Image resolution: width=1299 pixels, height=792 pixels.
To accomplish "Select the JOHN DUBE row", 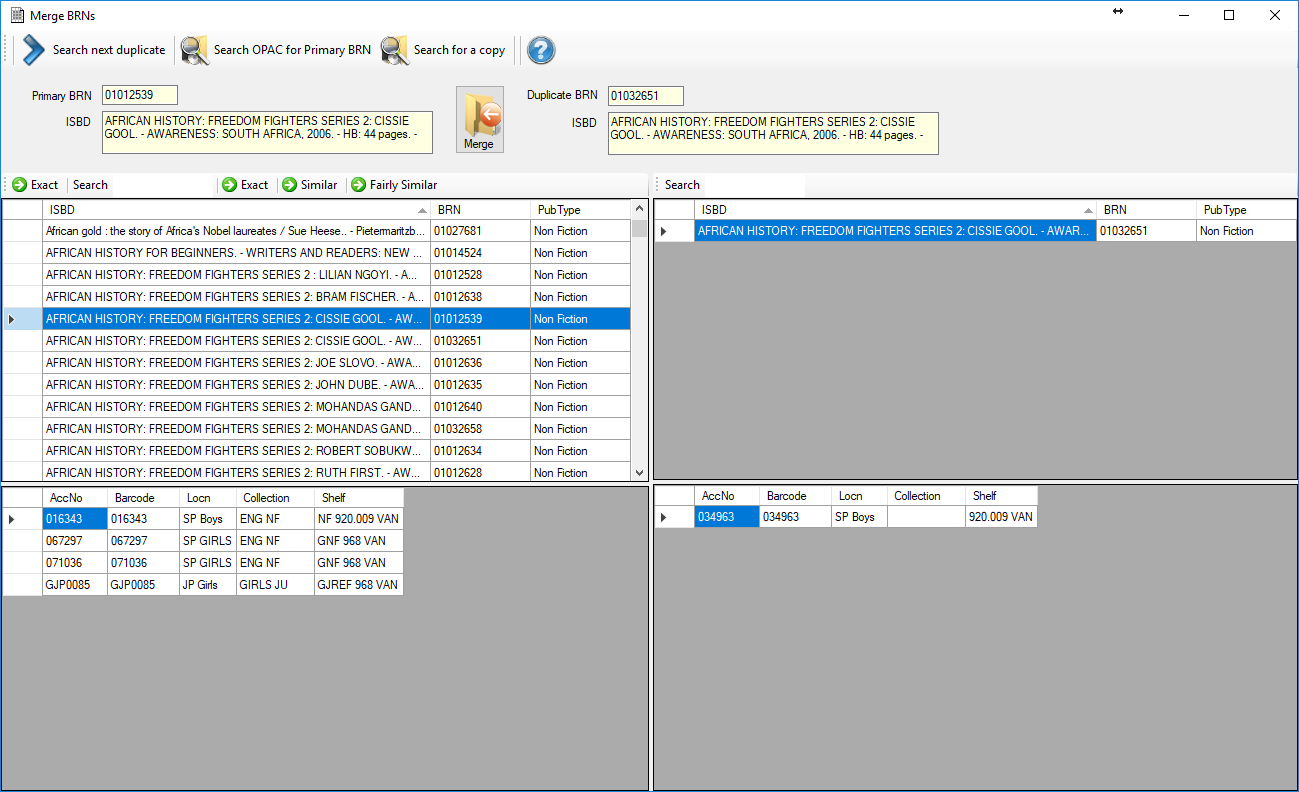I will pos(316,385).
